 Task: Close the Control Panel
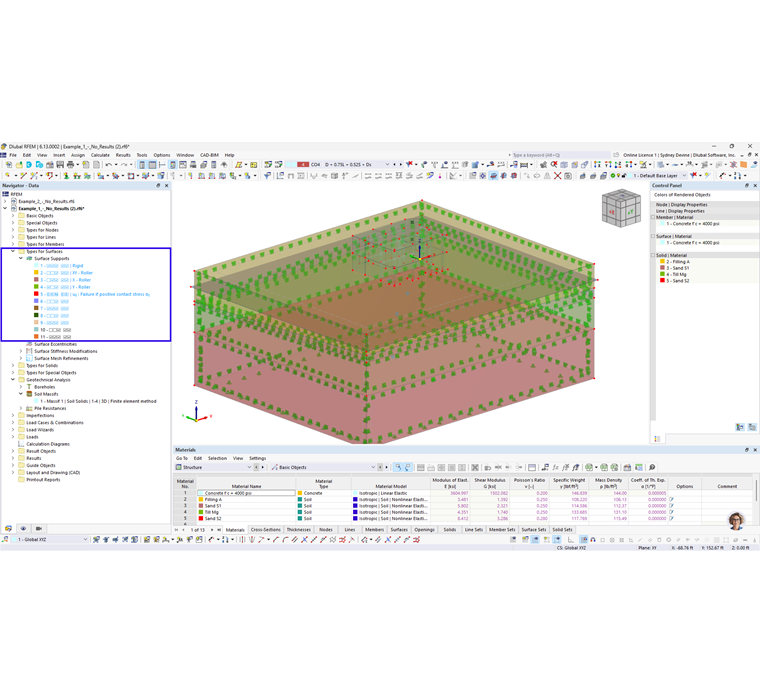pyautogui.click(x=755, y=186)
